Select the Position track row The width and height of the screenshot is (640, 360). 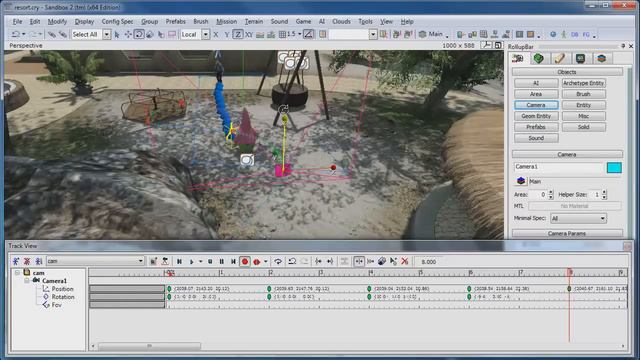pos(62,289)
